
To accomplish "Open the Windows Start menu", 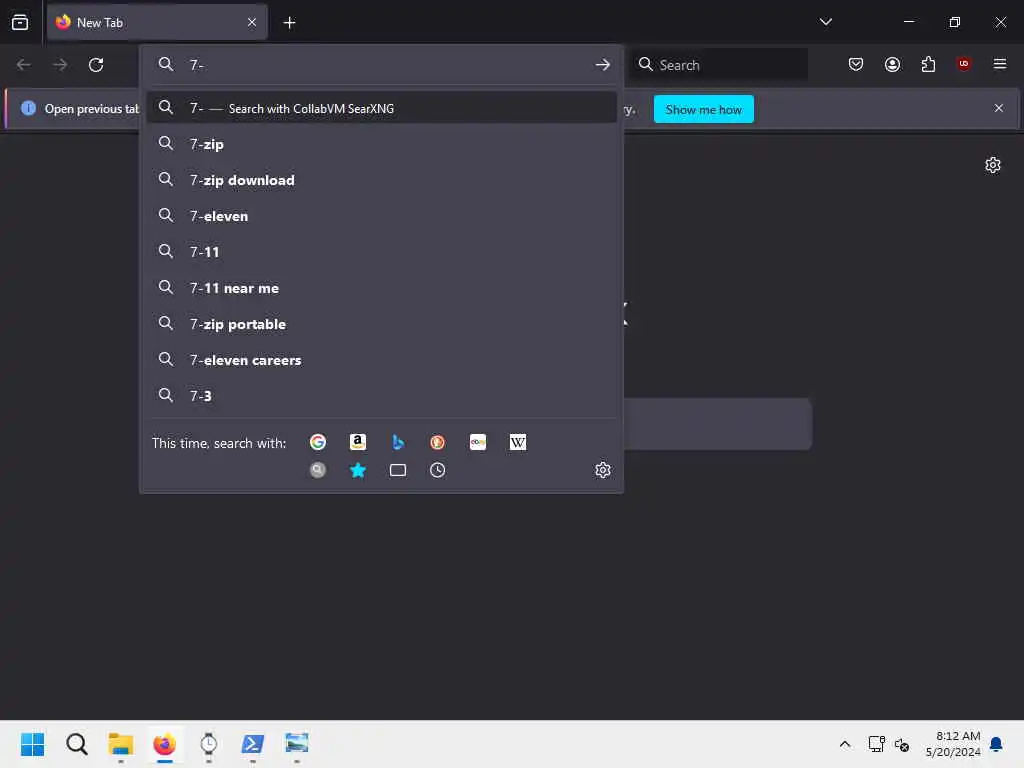I will [32, 744].
